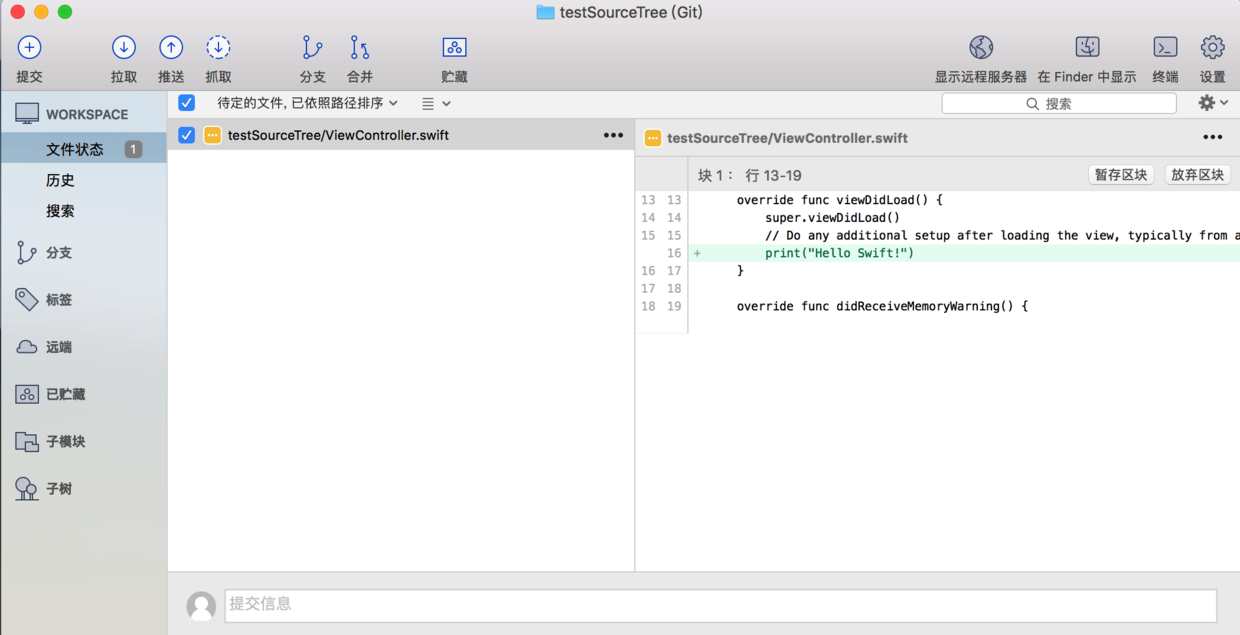Uncheck the ViewController.swift file checkbox

click(x=186, y=135)
